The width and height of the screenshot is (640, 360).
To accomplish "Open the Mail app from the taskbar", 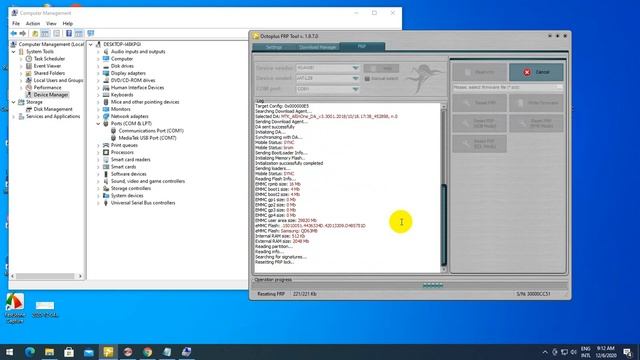I will pos(89,352).
